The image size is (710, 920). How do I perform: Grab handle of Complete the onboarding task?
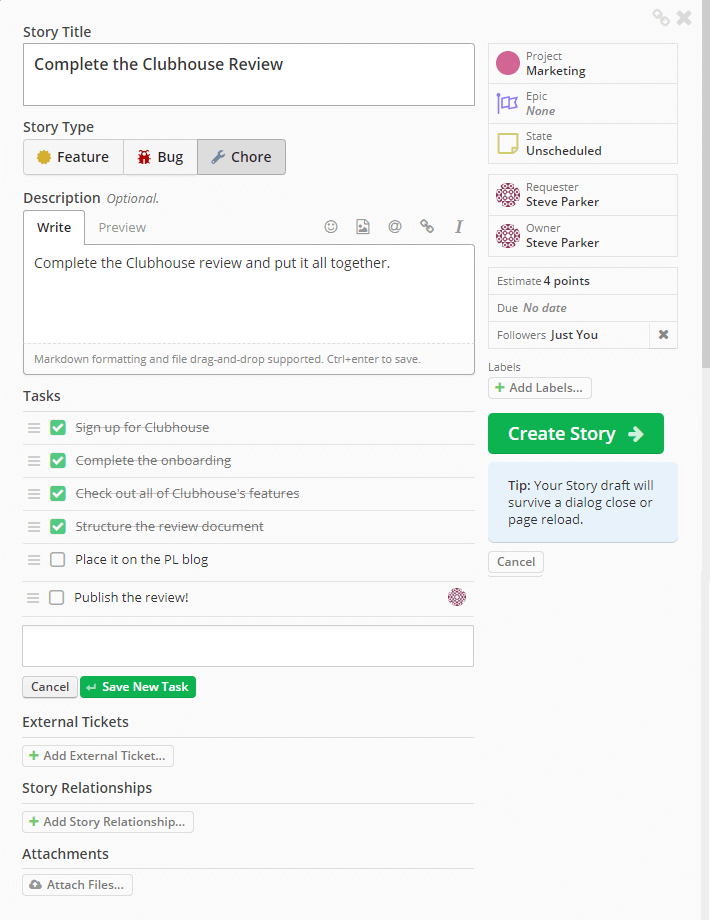coord(34,461)
